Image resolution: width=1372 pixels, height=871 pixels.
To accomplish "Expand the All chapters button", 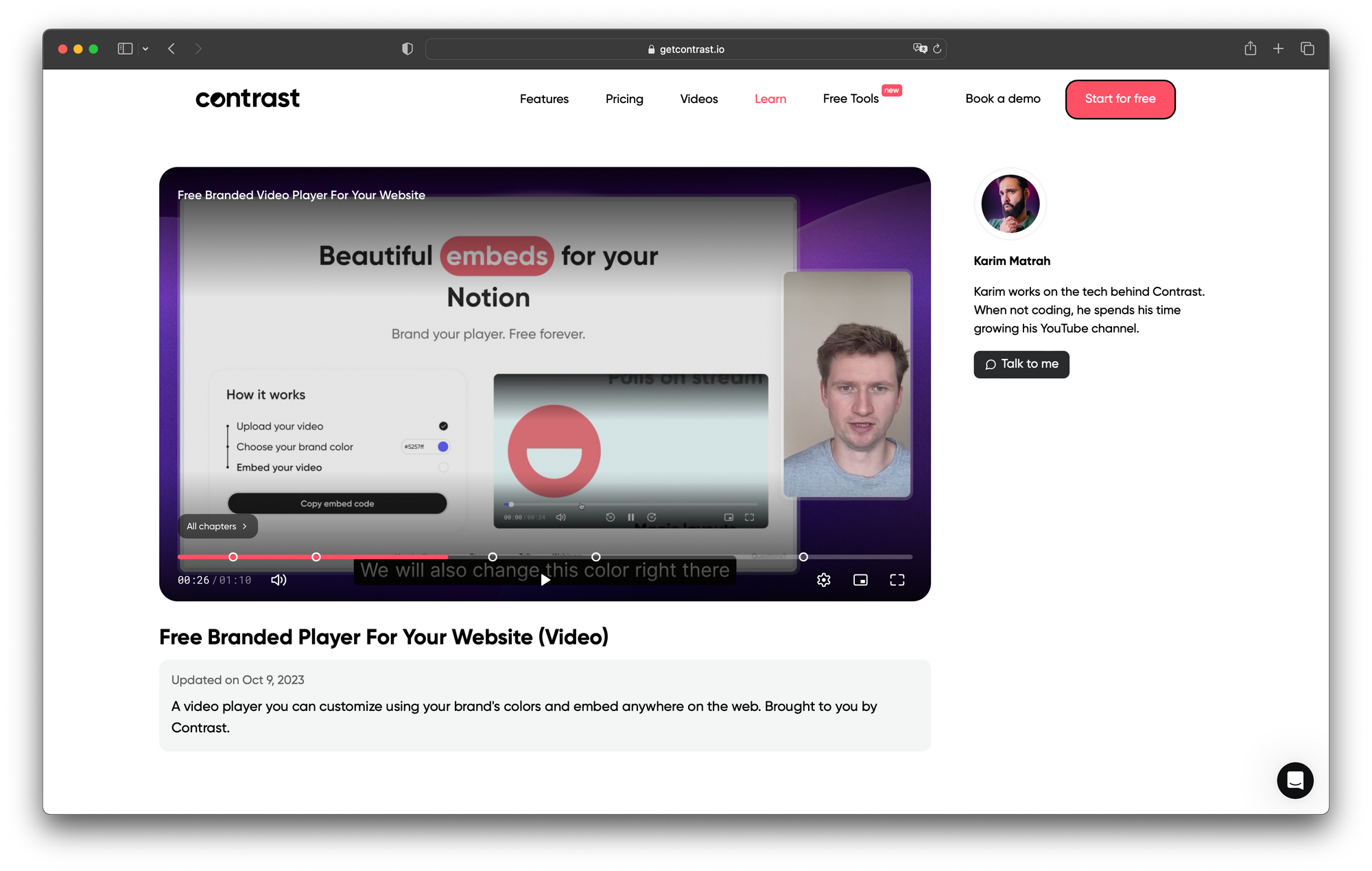I will pyautogui.click(x=217, y=526).
